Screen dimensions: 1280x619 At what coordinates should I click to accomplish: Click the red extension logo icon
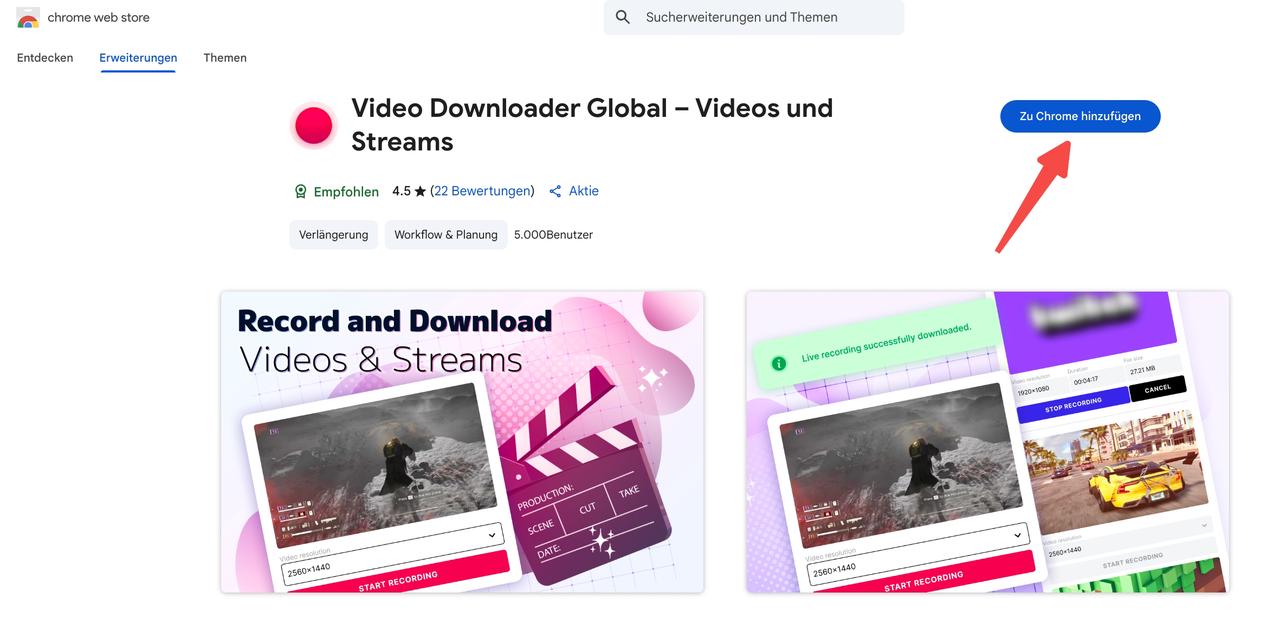click(x=313, y=126)
